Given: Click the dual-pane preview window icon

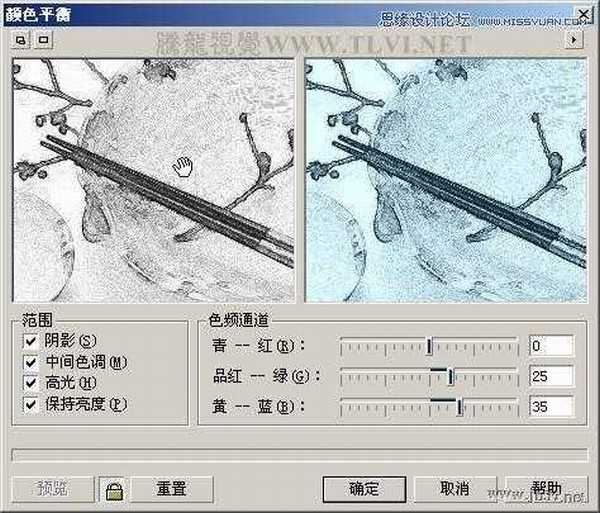Looking at the screenshot, I should click(20, 40).
